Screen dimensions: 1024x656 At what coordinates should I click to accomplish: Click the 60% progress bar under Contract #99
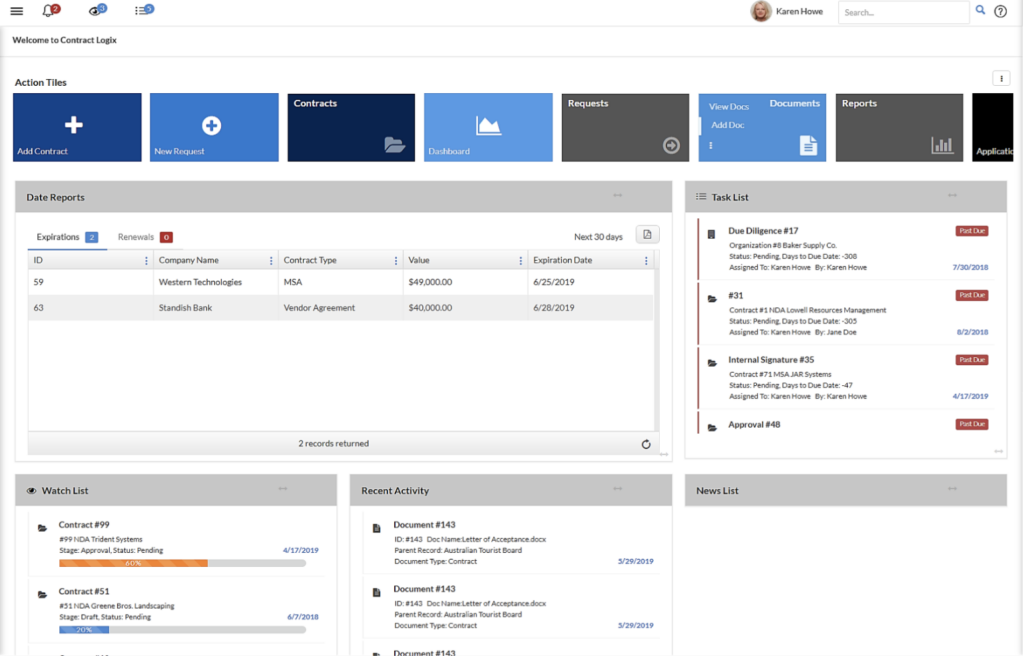[x=134, y=562]
